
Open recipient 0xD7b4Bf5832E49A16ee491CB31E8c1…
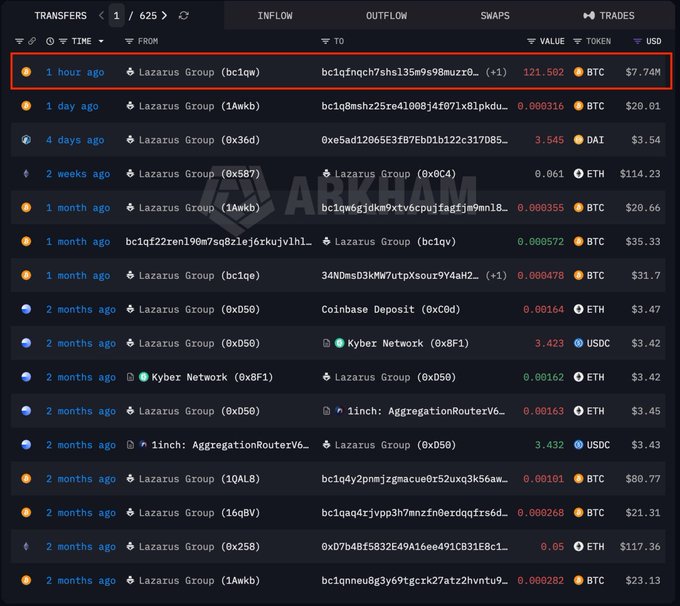click(414, 547)
